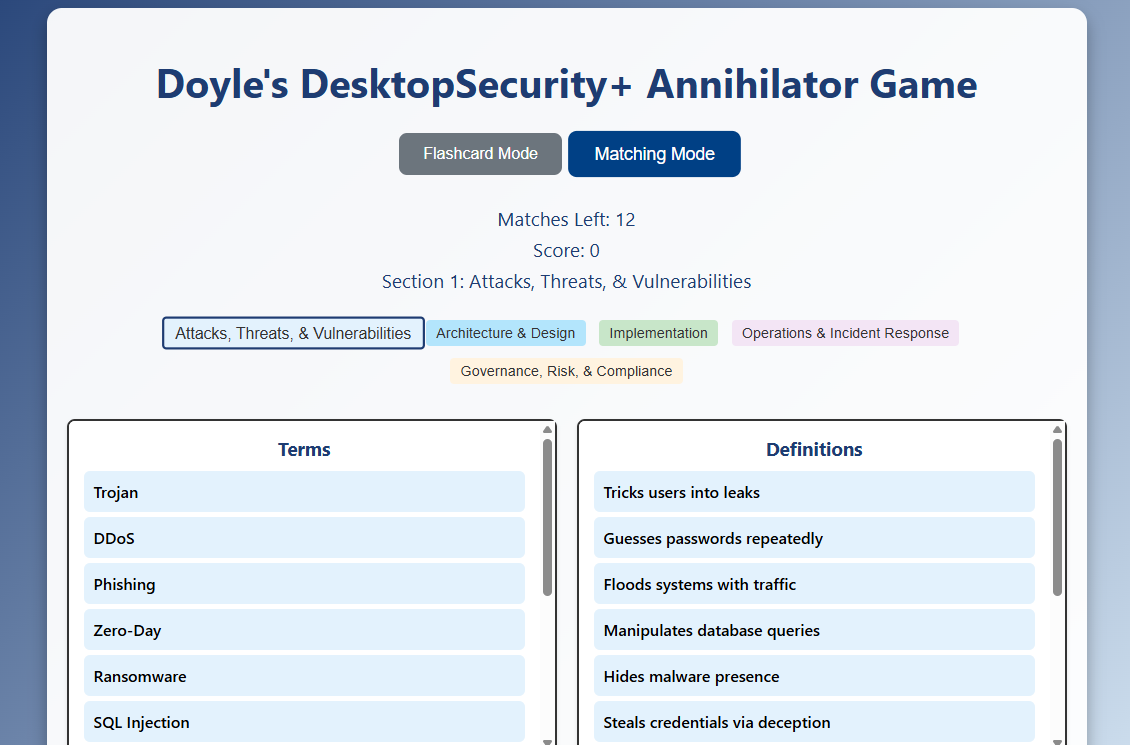
Task: Switch to Flashcard Mode
Action: pos(480,153)
